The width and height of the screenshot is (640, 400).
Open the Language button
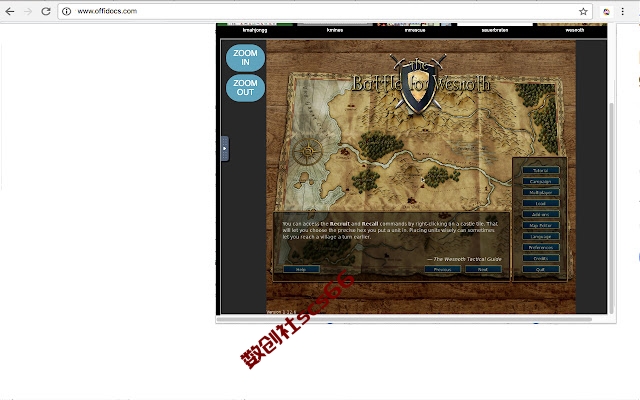[x=541, y=236]
